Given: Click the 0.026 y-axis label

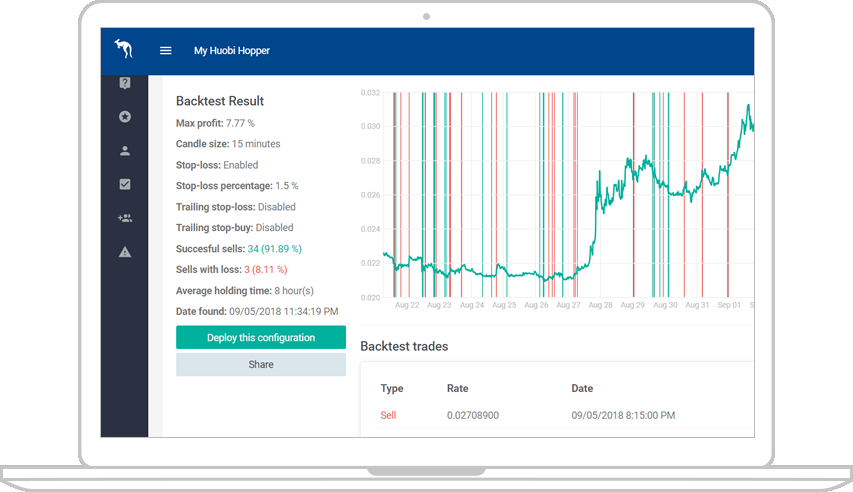Looking at the screenshot, I should (370, 195).
